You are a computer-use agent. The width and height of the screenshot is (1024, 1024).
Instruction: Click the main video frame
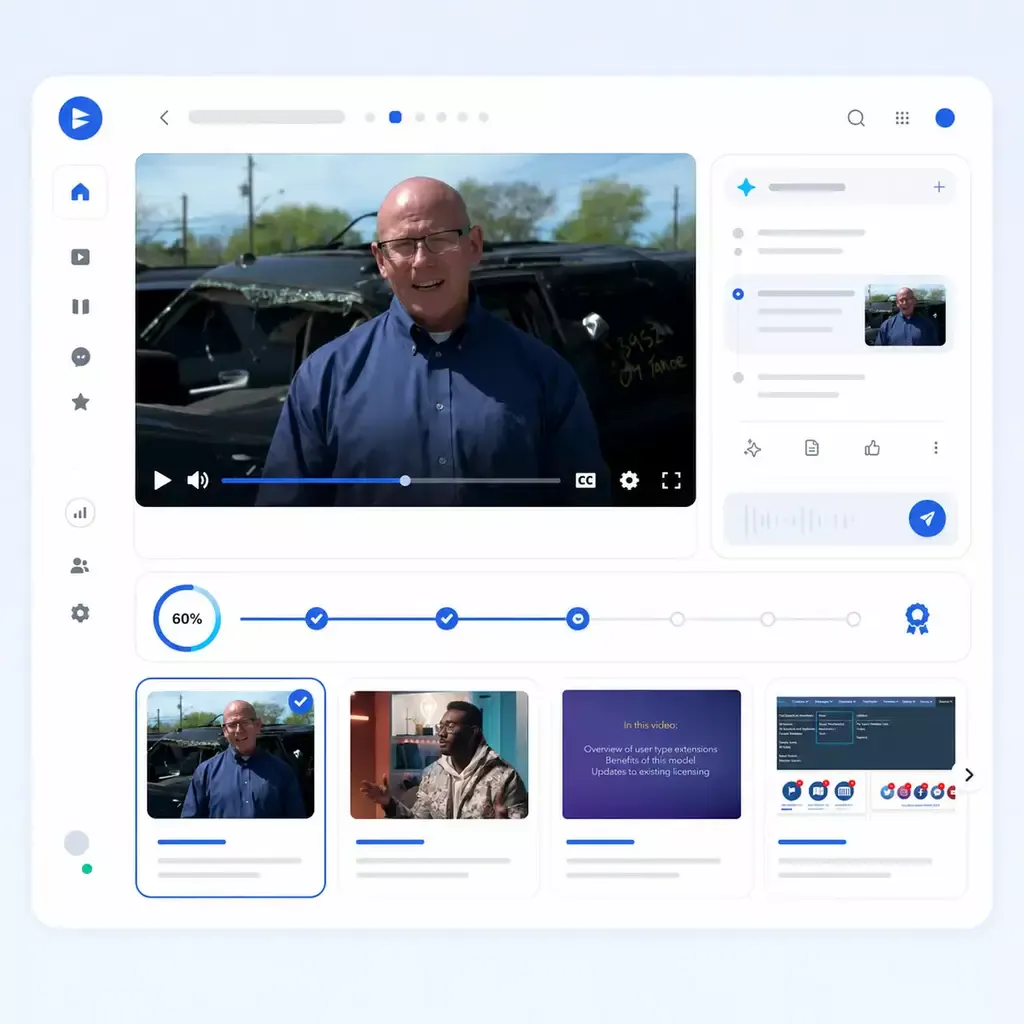(415, 330)
